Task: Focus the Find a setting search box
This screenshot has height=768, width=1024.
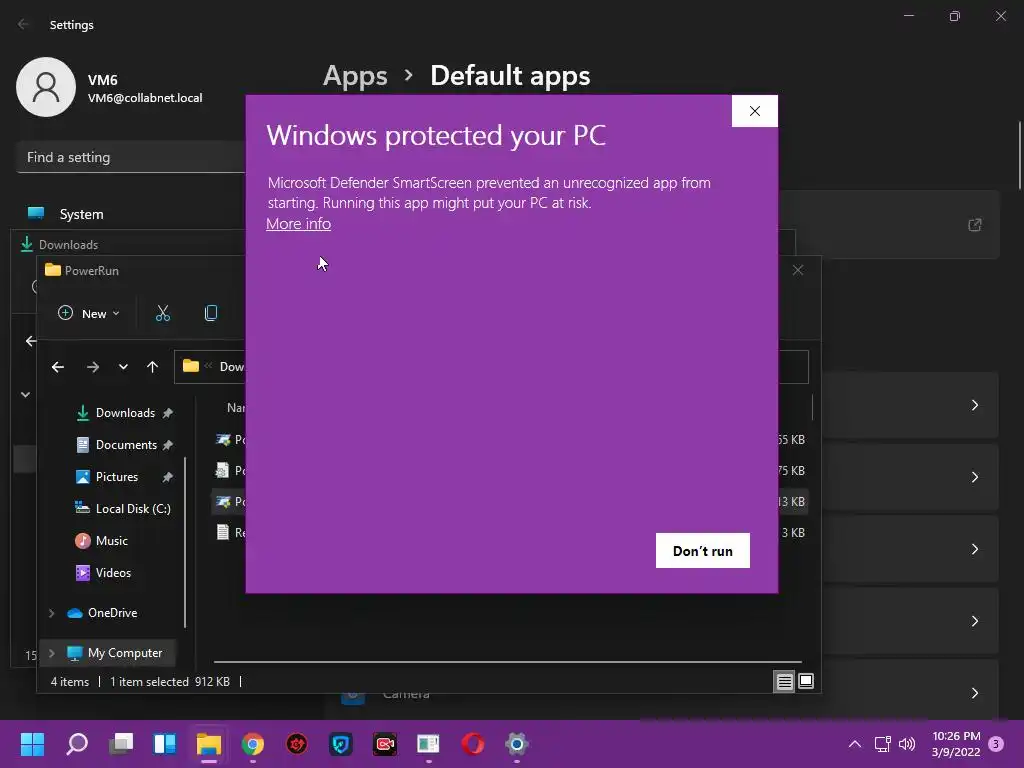Action: (131, 157)
